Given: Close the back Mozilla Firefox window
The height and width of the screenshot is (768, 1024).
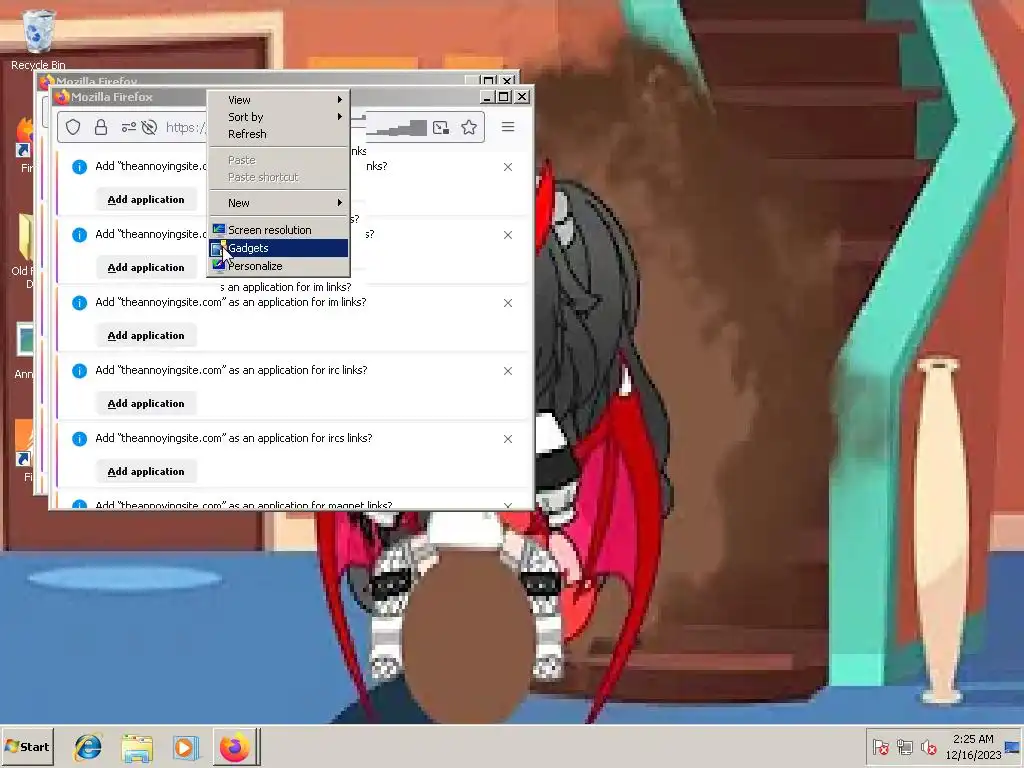Looking at the screenshot, I should [507, 80].
